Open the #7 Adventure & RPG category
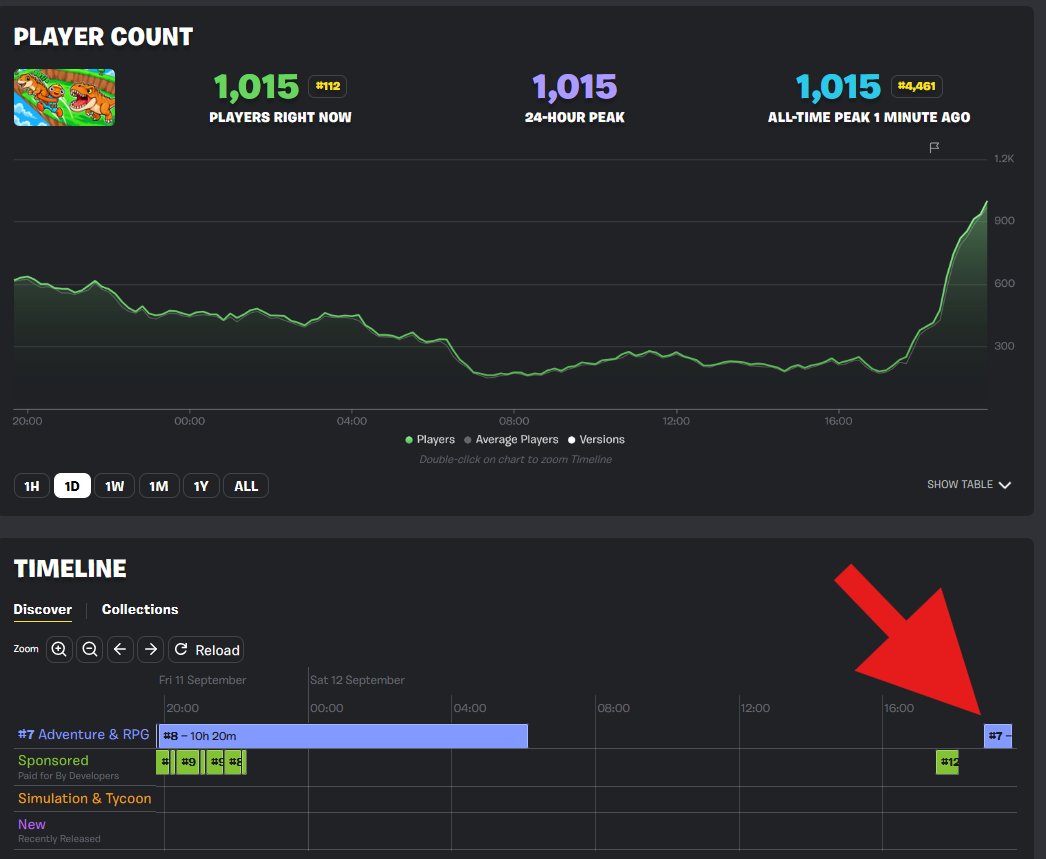The height and width of the screenshot is (859, 1046). (83, 734)
